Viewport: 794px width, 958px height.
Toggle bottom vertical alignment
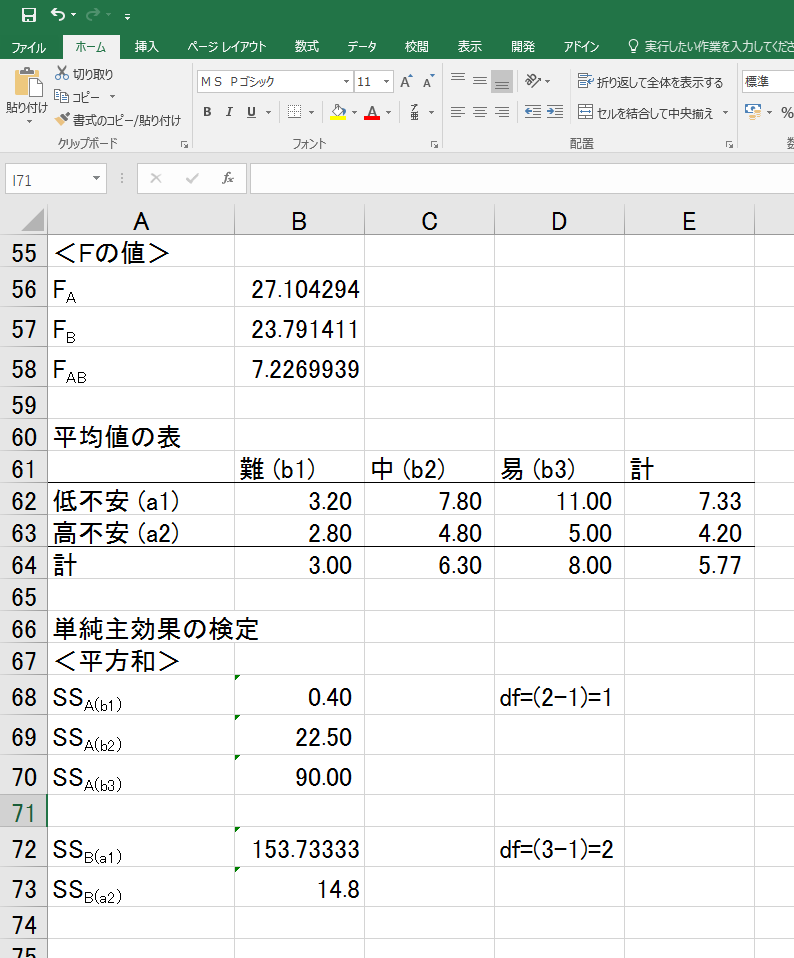tap(502, 81)
